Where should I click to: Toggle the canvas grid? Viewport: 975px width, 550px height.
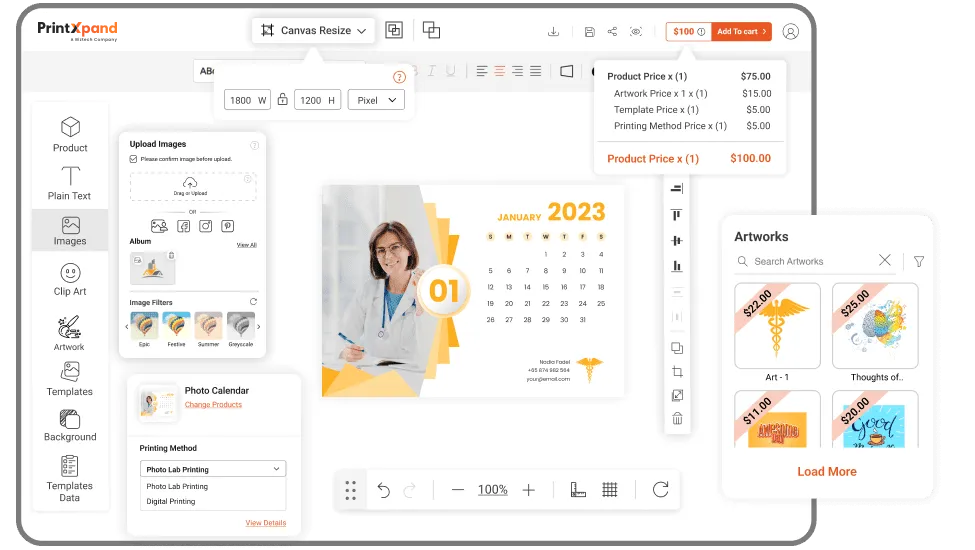[610, 490]
